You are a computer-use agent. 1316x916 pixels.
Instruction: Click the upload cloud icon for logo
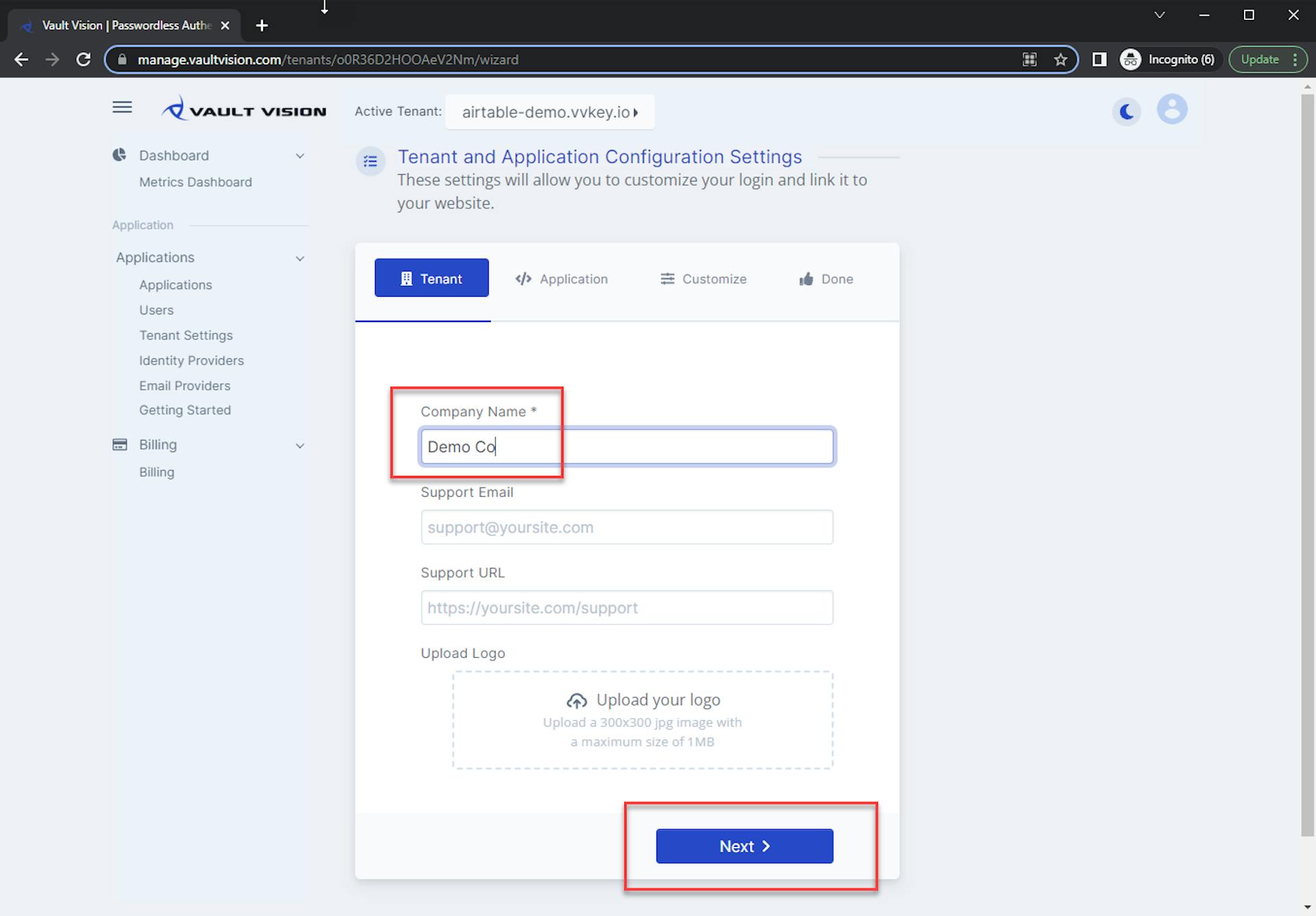tap(576, 700)
